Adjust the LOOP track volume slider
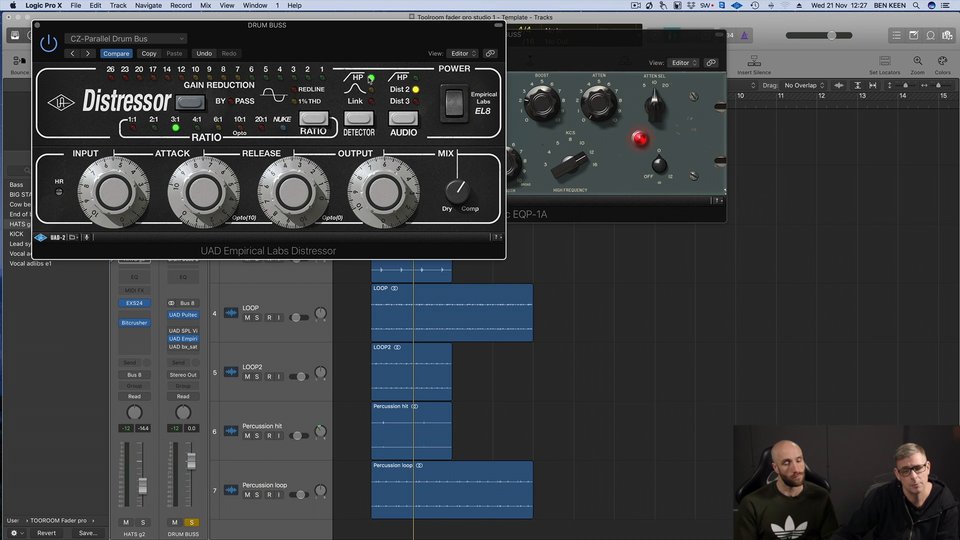Viewport: 960px width, 540px height. [x=298, y=317]
